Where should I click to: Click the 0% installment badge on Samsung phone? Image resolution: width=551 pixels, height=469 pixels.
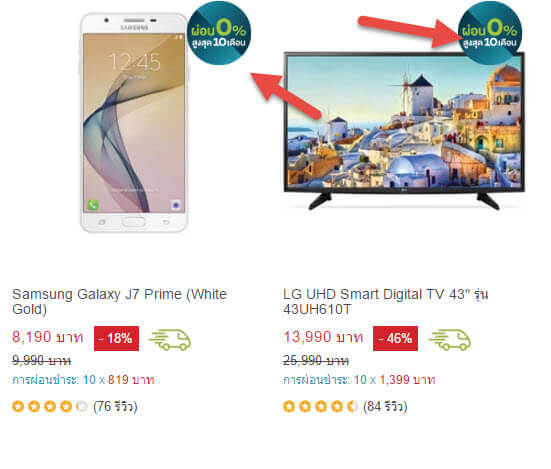(x=219, y=33)
